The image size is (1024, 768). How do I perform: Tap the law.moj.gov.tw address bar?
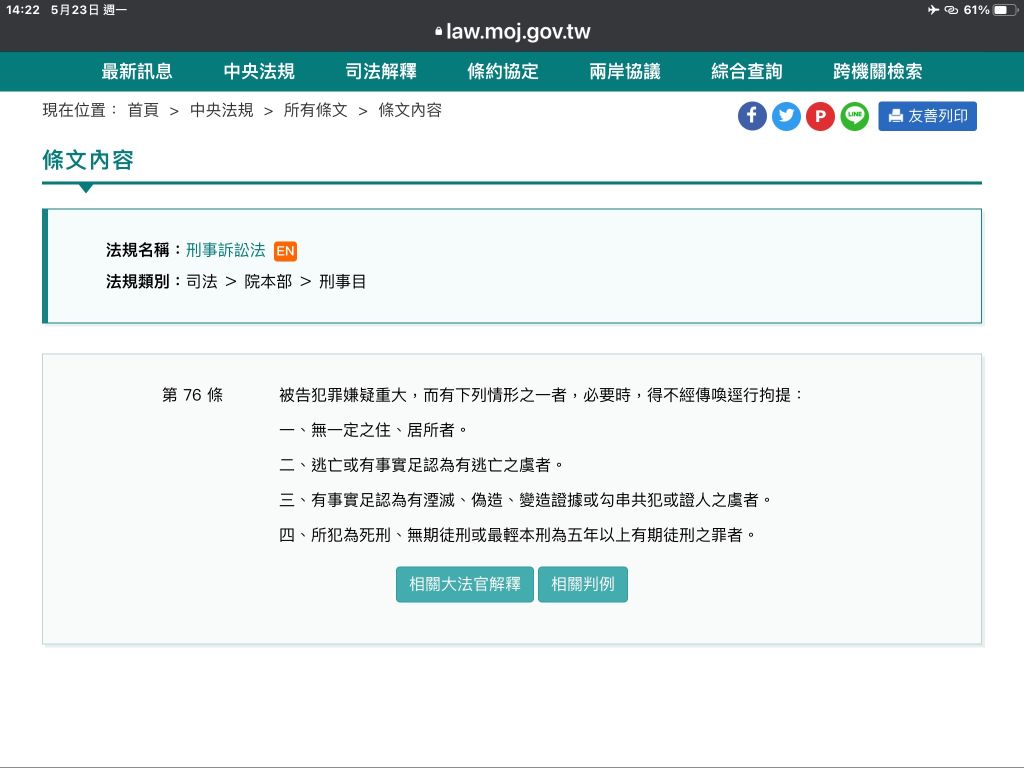point(512,31)
